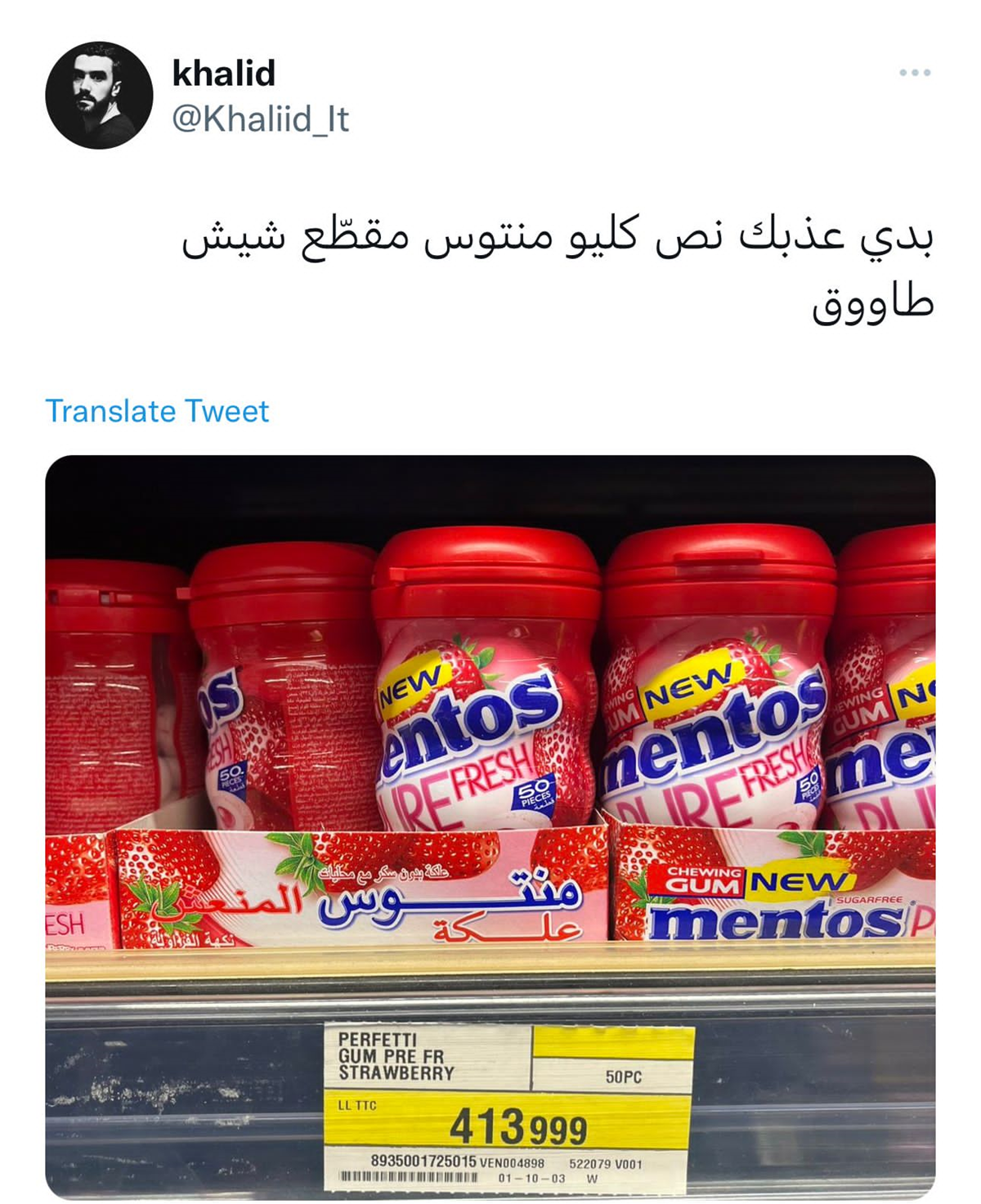Click the PERFETTI GUM PRE FR STRAWBERRY text
This screenshot has height=1204, width=981.
click(396, 1055)
